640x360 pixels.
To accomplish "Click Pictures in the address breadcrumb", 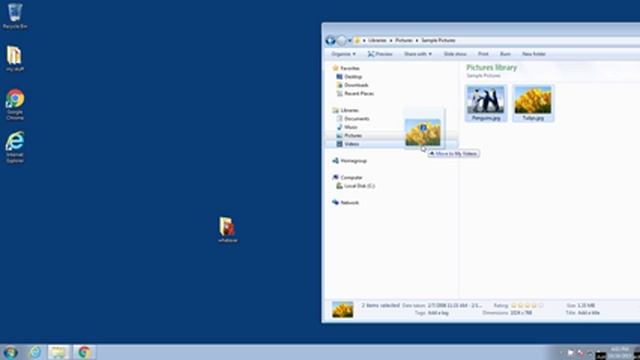I will [x=403, y=40].
